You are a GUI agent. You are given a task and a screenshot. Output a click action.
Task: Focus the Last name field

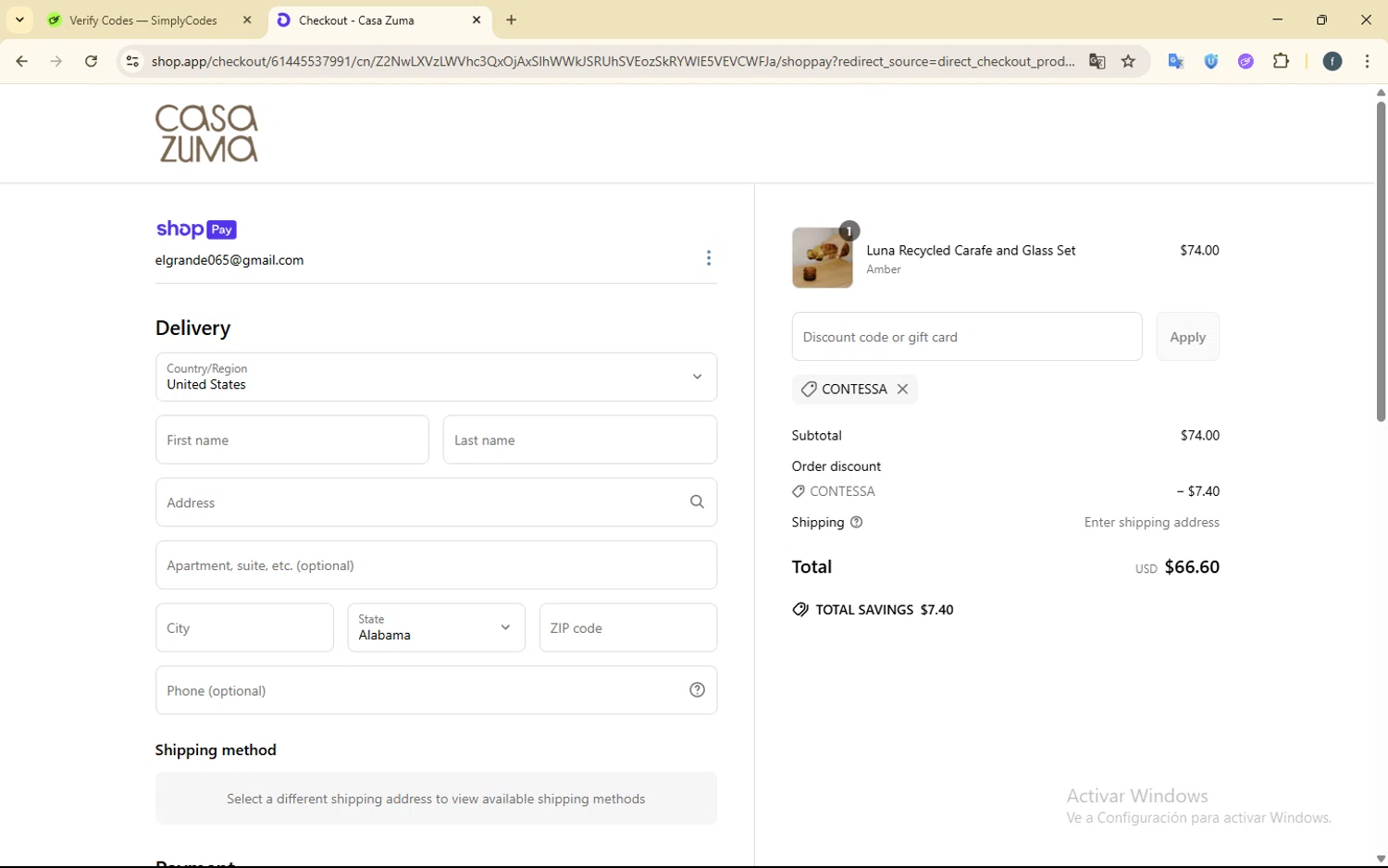point(580,440)
